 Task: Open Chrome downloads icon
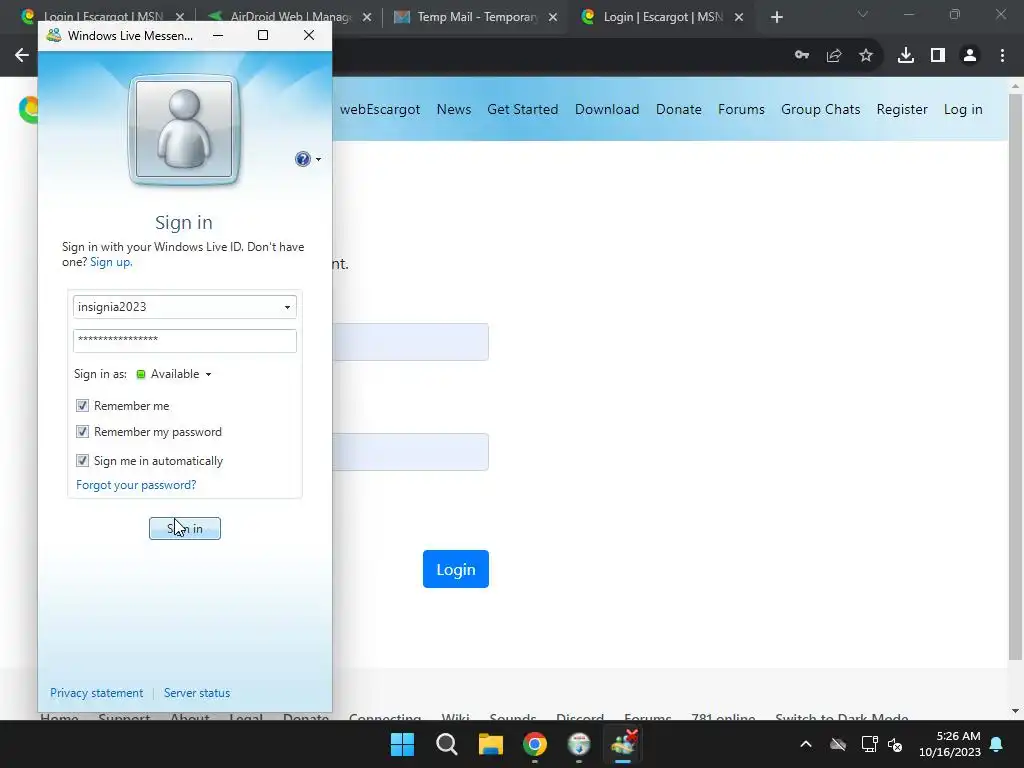coord(906,56)
